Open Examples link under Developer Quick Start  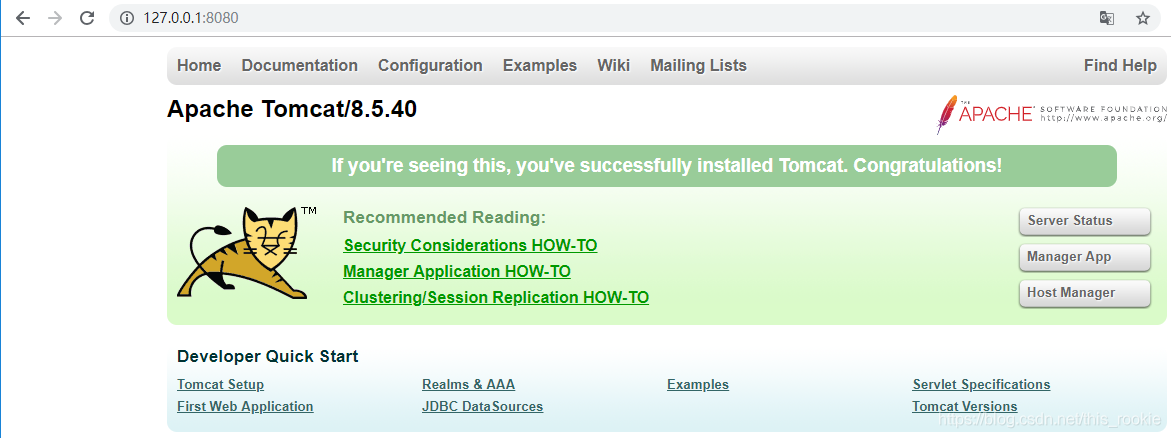pos(698,385)
